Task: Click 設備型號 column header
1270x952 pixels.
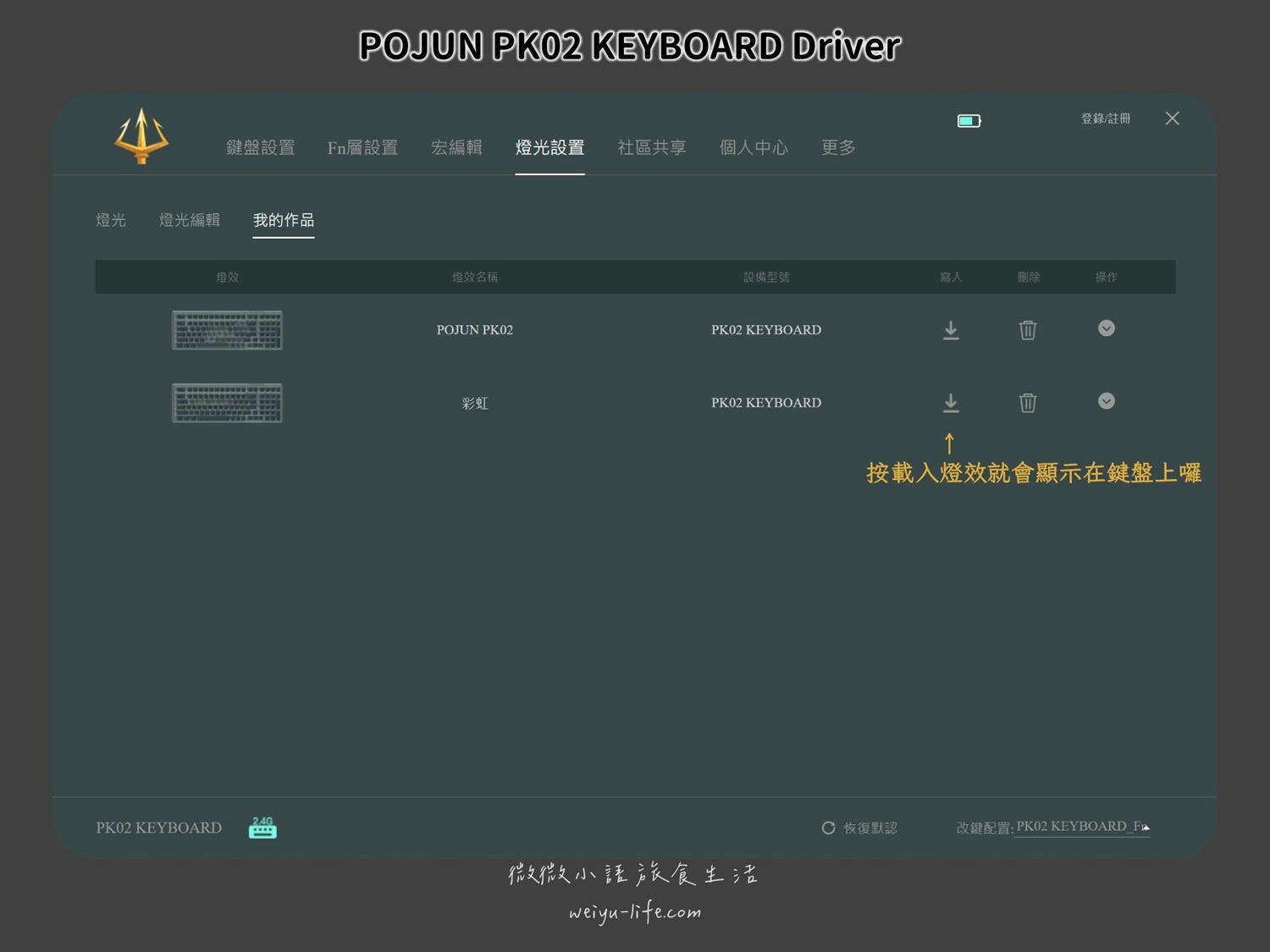Action: point(766,278)
